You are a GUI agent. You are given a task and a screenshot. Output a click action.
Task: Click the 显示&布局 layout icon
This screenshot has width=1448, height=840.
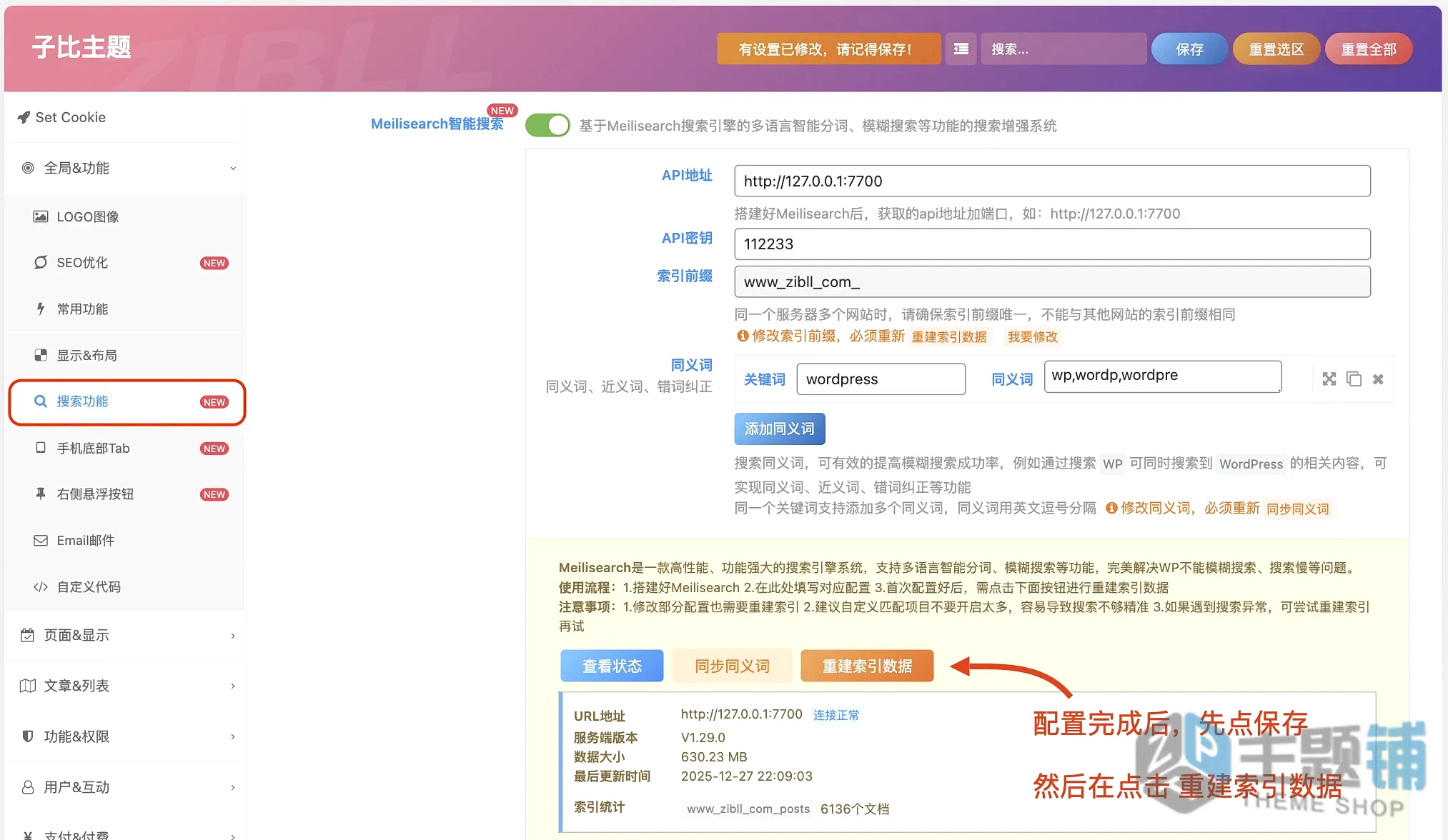point(41,355)
